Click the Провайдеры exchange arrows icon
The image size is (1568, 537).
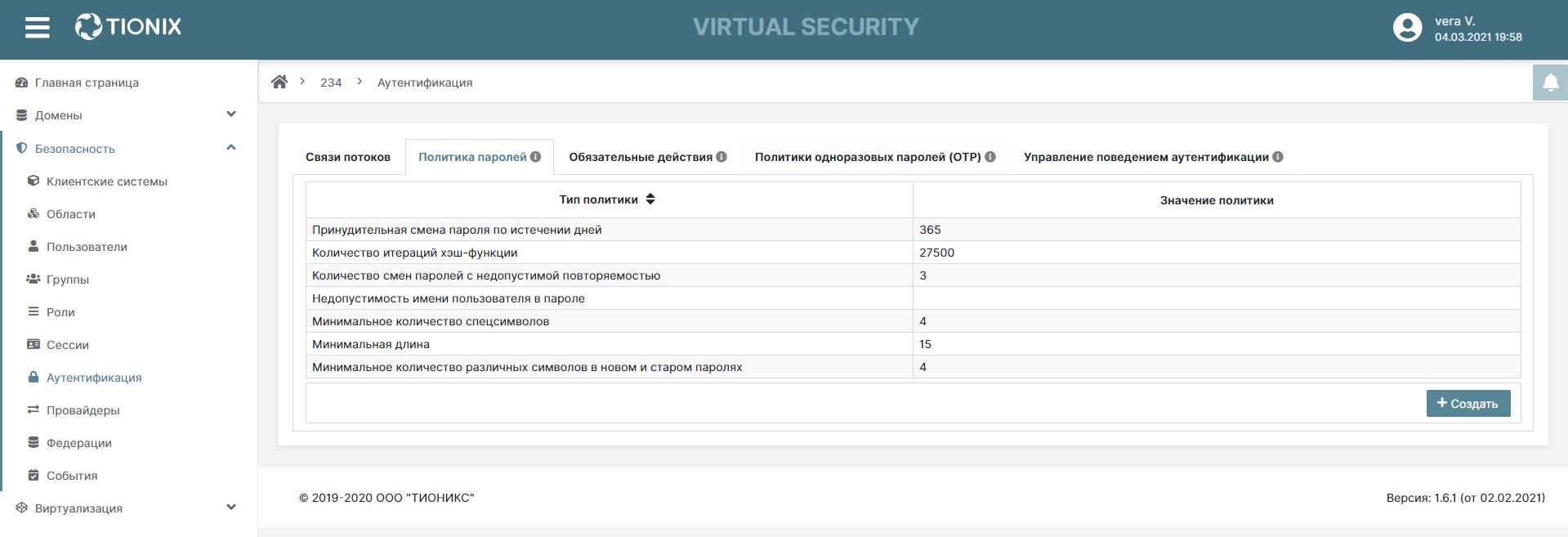[x=34, y=409]
